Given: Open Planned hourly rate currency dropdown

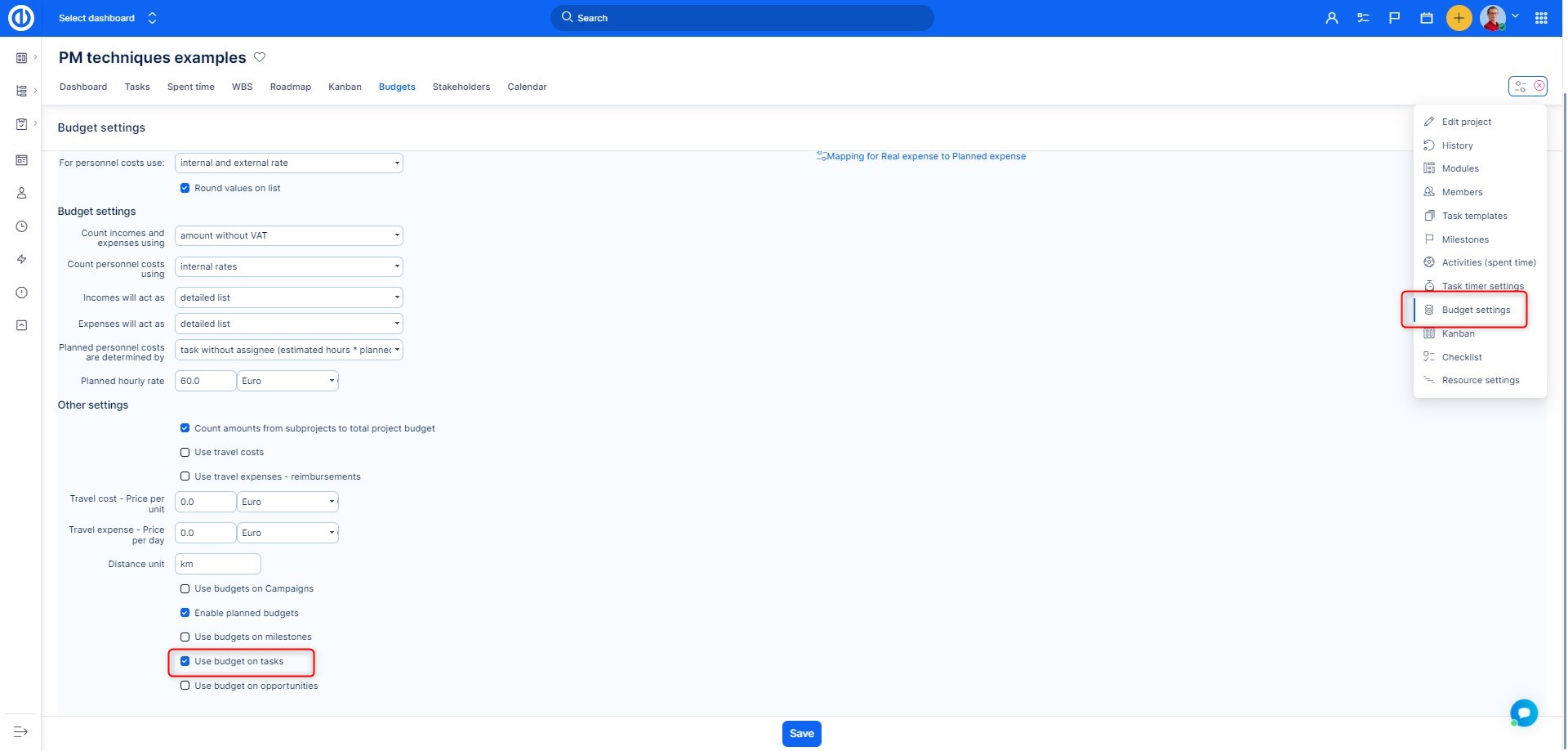Looking at the screenshot, I should [x=288, y=382].
